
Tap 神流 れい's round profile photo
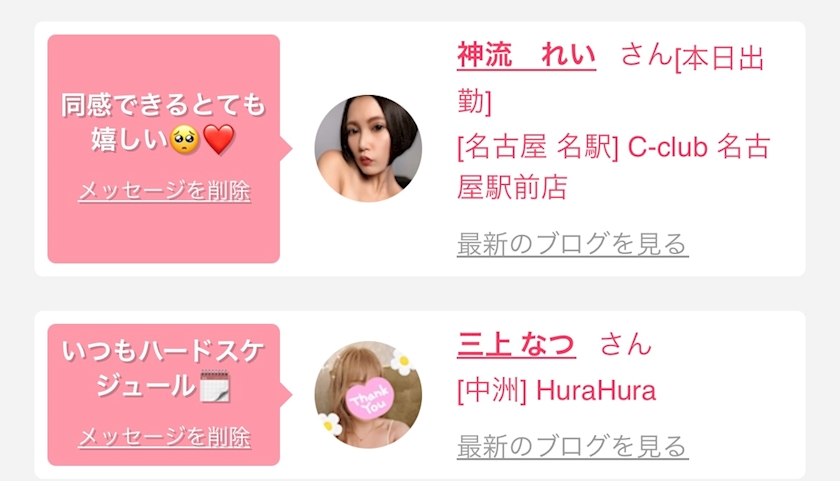(368, 148)
